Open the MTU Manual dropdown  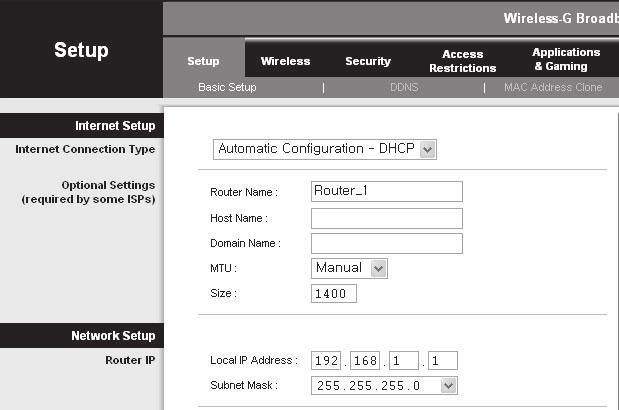click(x=349, y=268)
